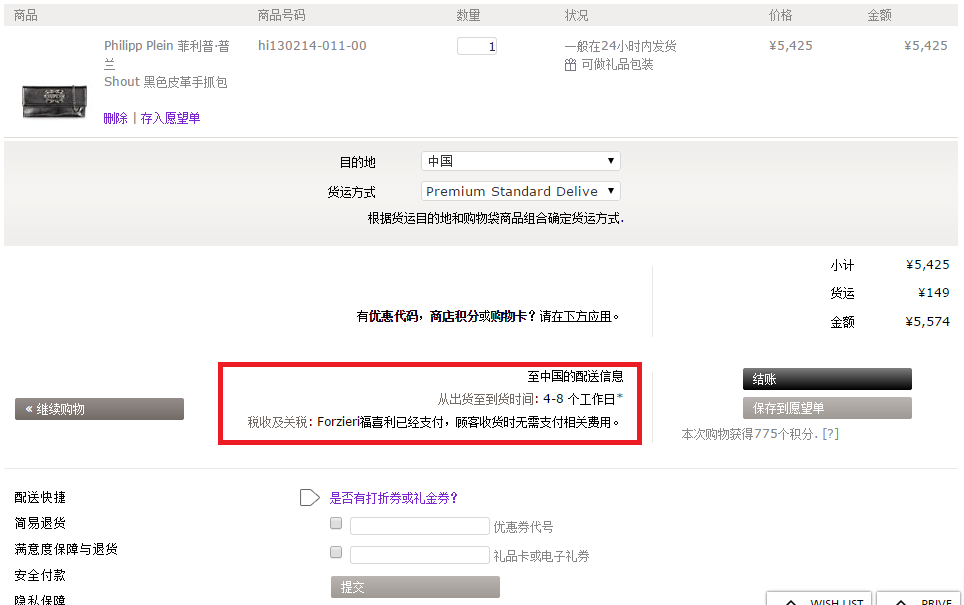The image size is (964, 605).
Task: Click the total amount ¥5,574
Action: point(927,322)
